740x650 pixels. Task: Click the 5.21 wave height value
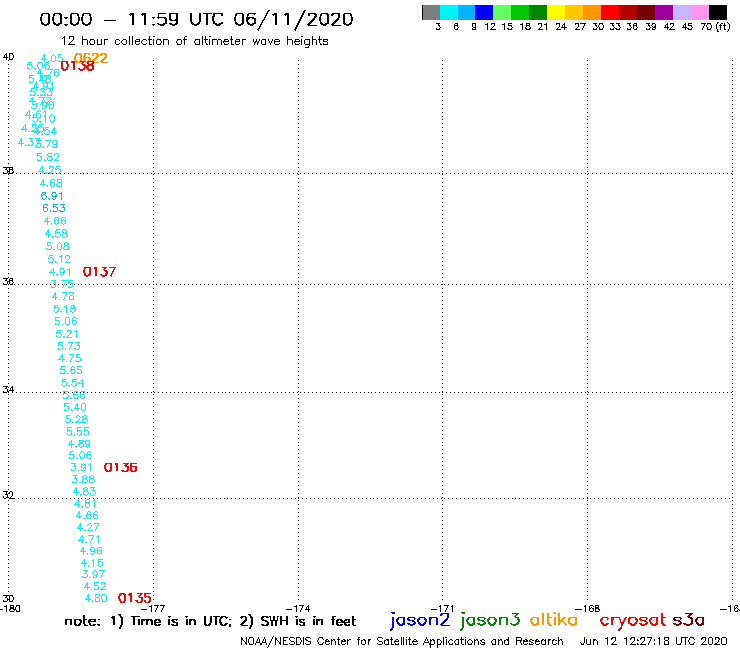[67, 334]
